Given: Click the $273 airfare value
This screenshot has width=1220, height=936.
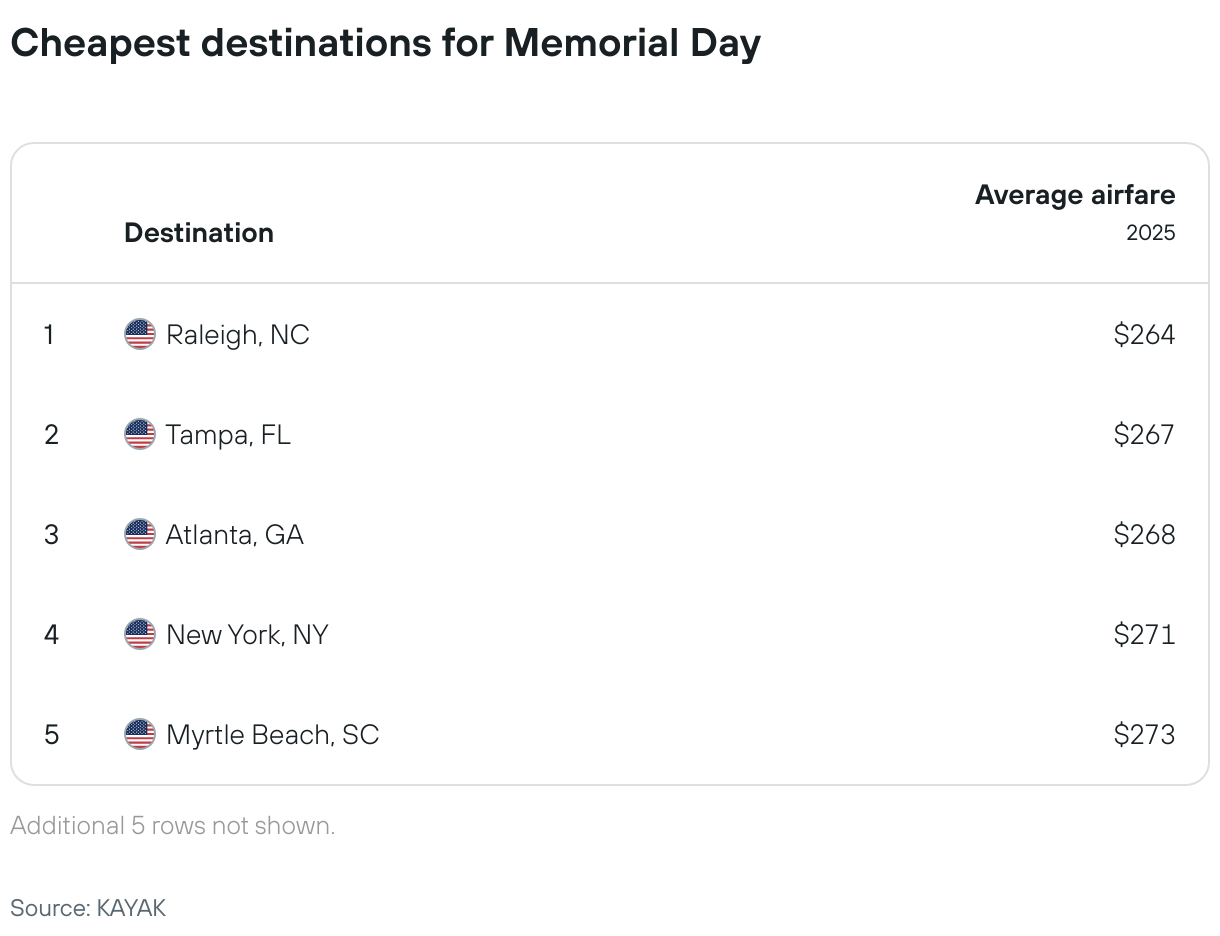Looking at the screenshot, I should point(1144,735).
